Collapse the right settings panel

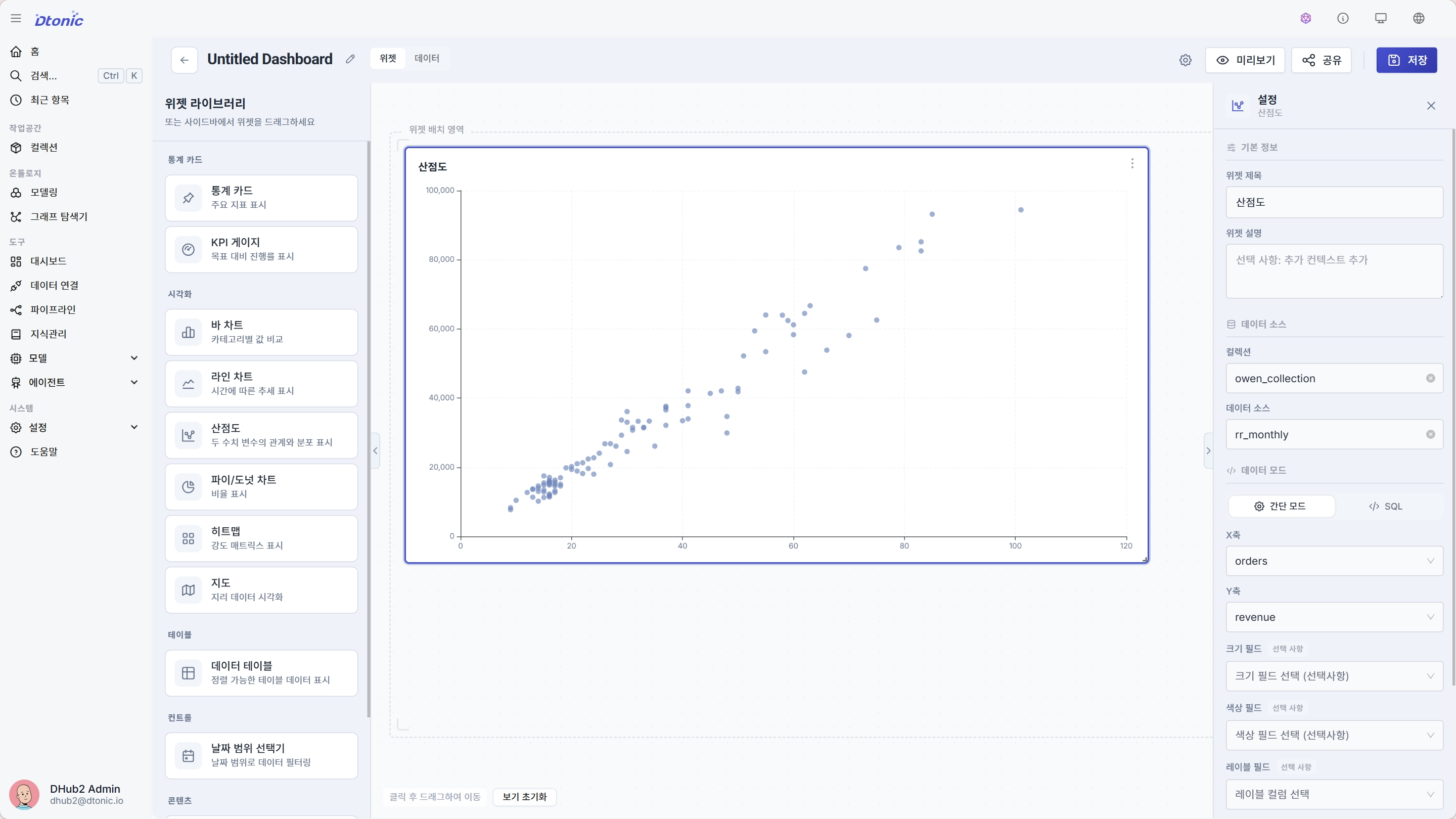pos(1208,450)
